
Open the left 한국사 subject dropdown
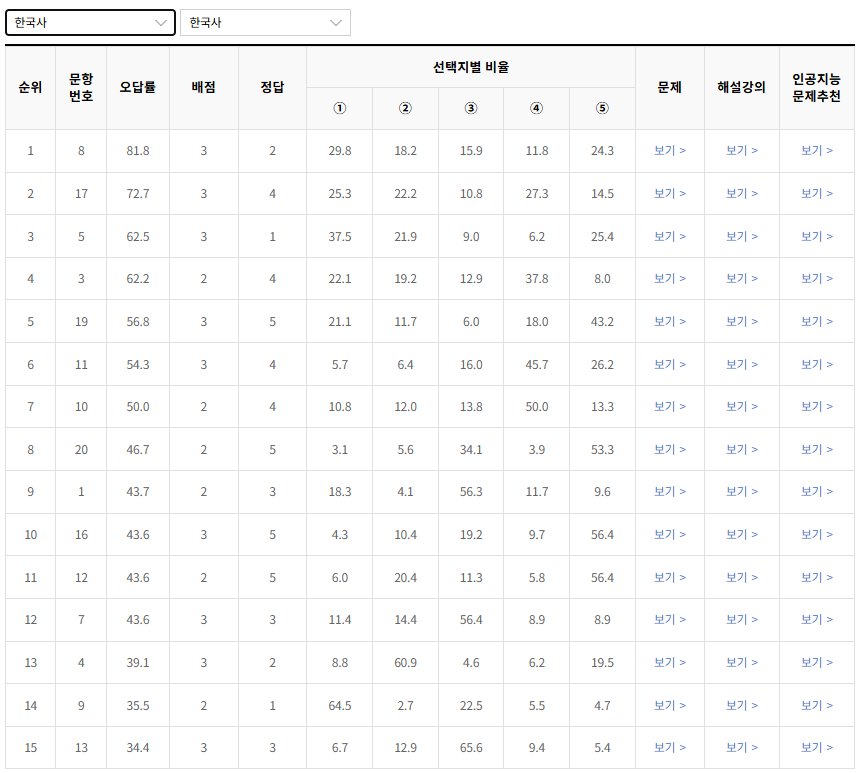point(90,21)
